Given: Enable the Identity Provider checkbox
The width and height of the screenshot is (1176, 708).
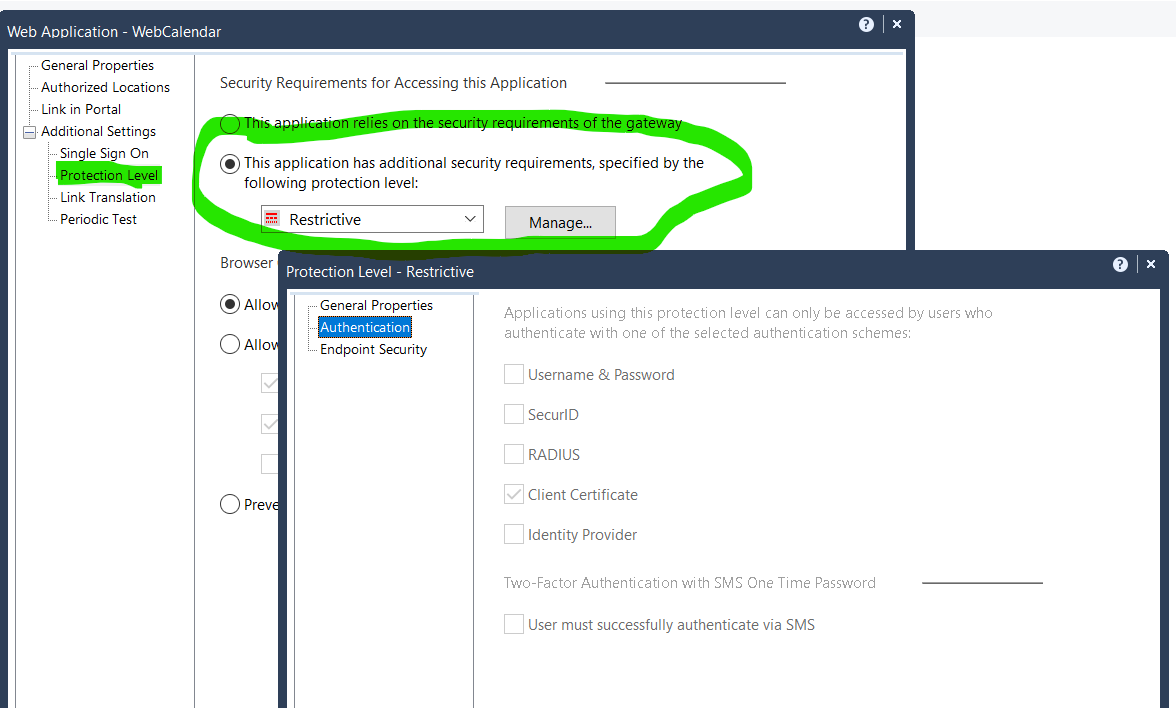Looking at the screenshot, I should point(514,535).
